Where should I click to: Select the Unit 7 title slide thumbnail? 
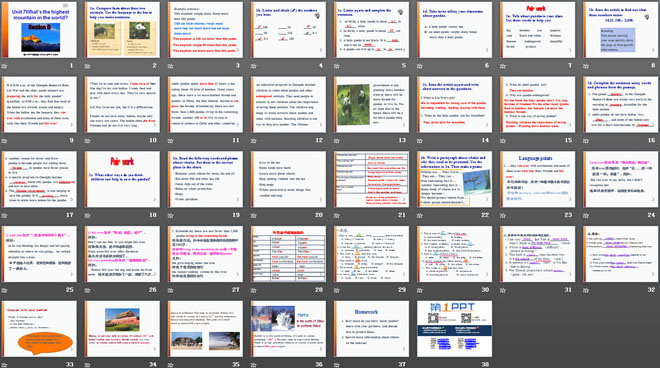[x=39, y=30]
